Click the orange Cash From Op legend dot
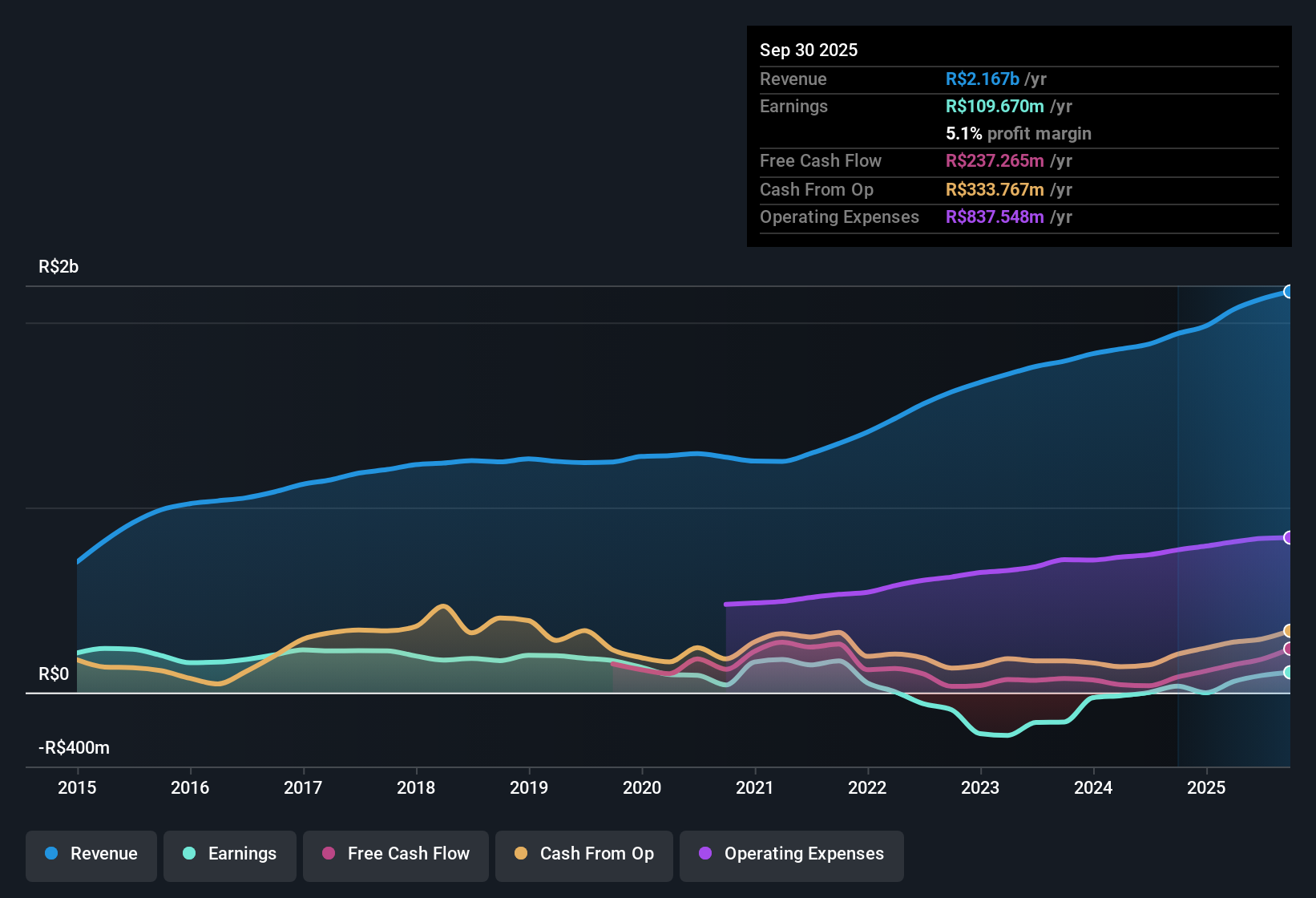1316x898 pixels. (x=520, y=854)
